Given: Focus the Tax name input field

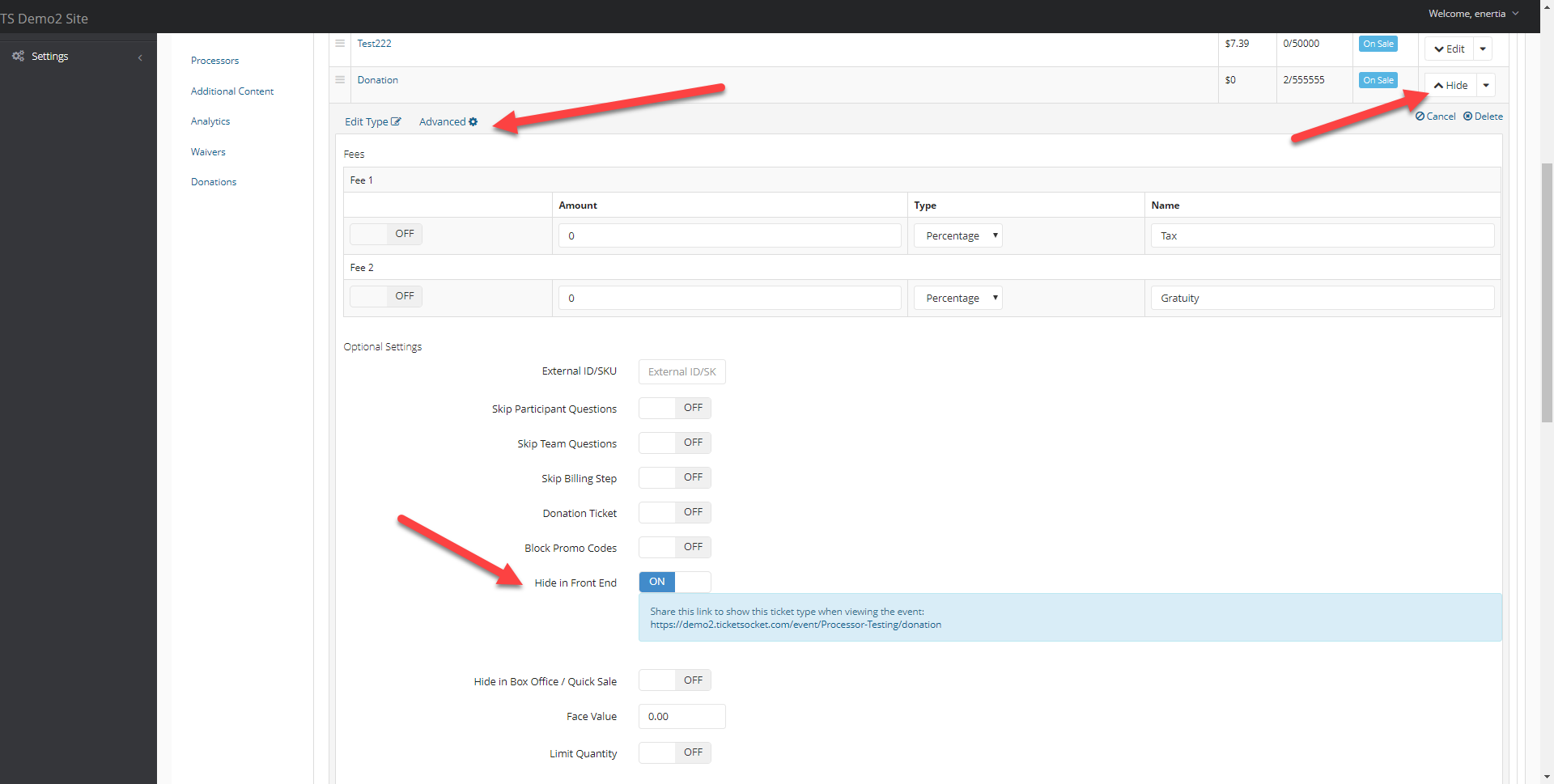Looking at the screenshot, I should pos(1323,235).
